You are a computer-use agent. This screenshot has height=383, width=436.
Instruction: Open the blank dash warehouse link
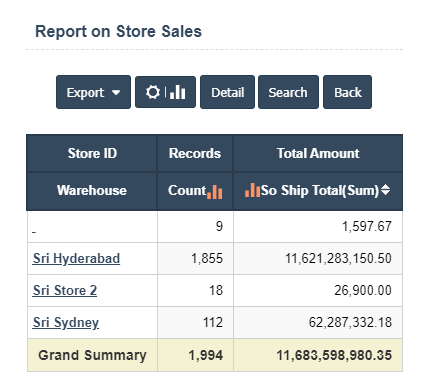(x=34, y=231)
